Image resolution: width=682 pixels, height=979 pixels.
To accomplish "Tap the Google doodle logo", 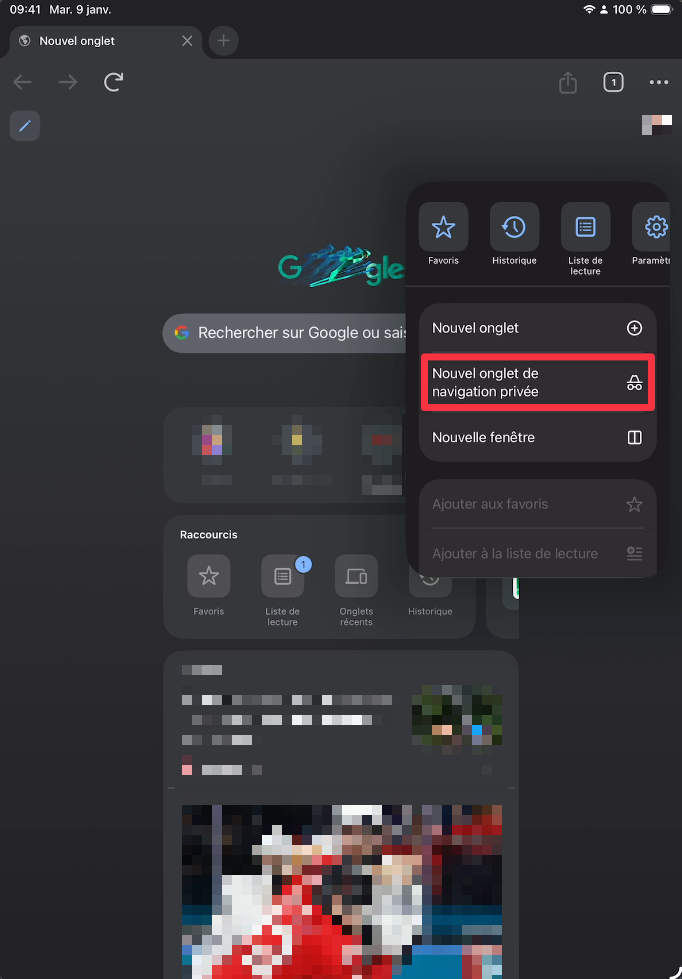I will (x=341, y=267).
